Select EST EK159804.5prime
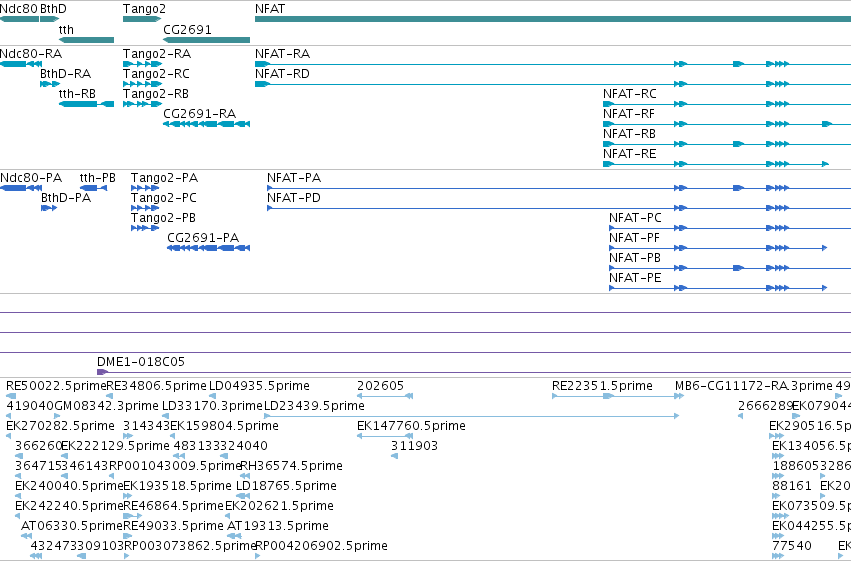The width and height of the screenshot is (851, 561). 225,426
